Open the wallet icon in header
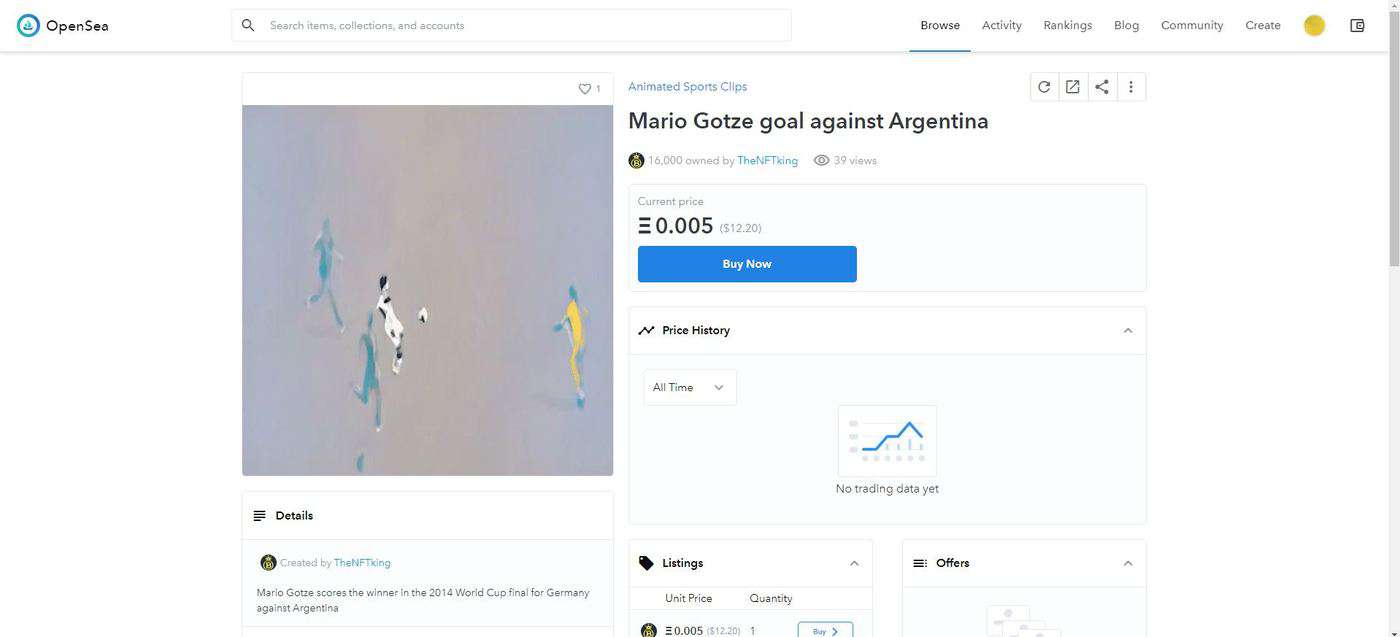 tap(1357, 25)
